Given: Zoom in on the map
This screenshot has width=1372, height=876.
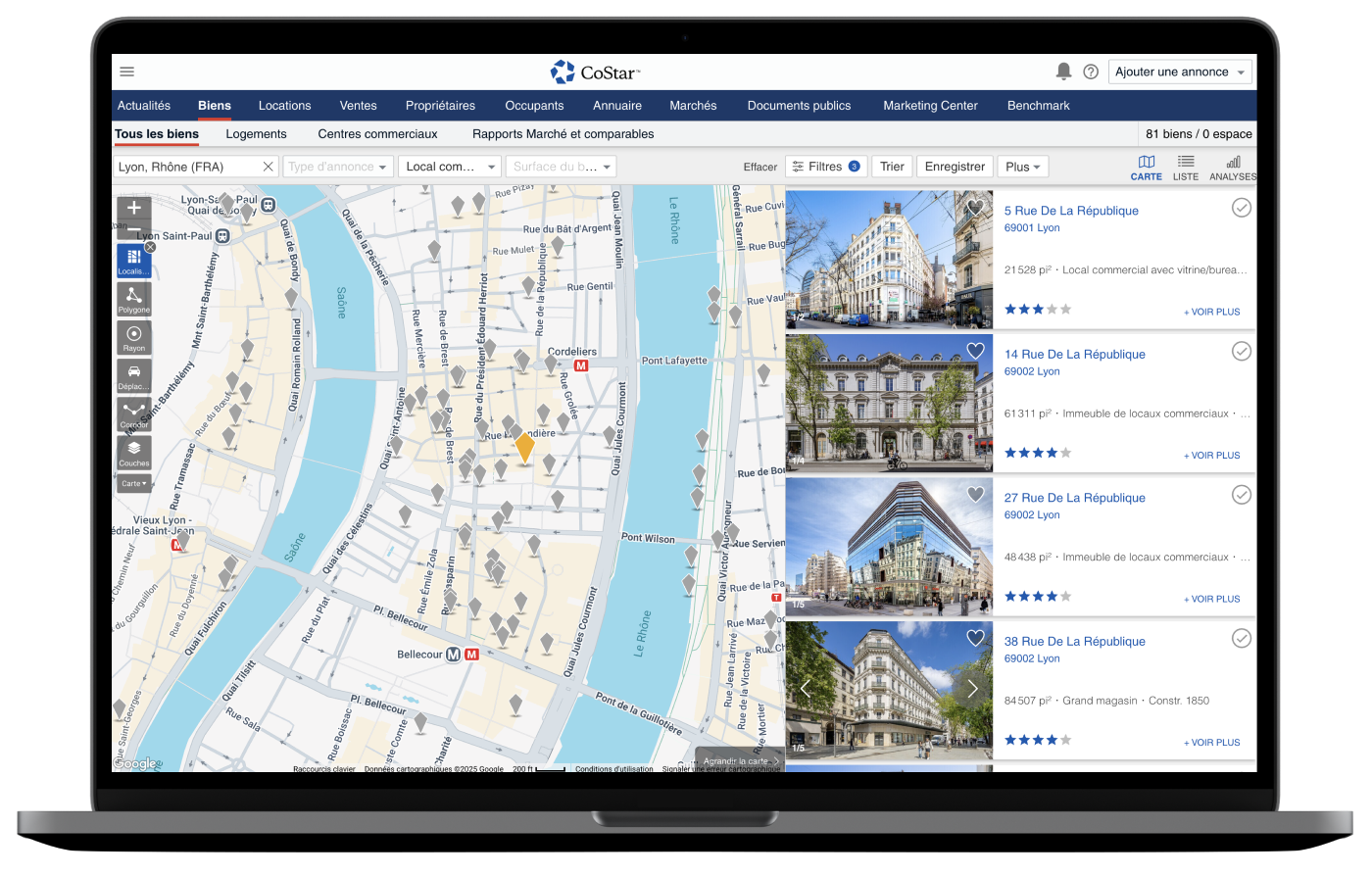Looking at the screenshot, I should point(134,208).
